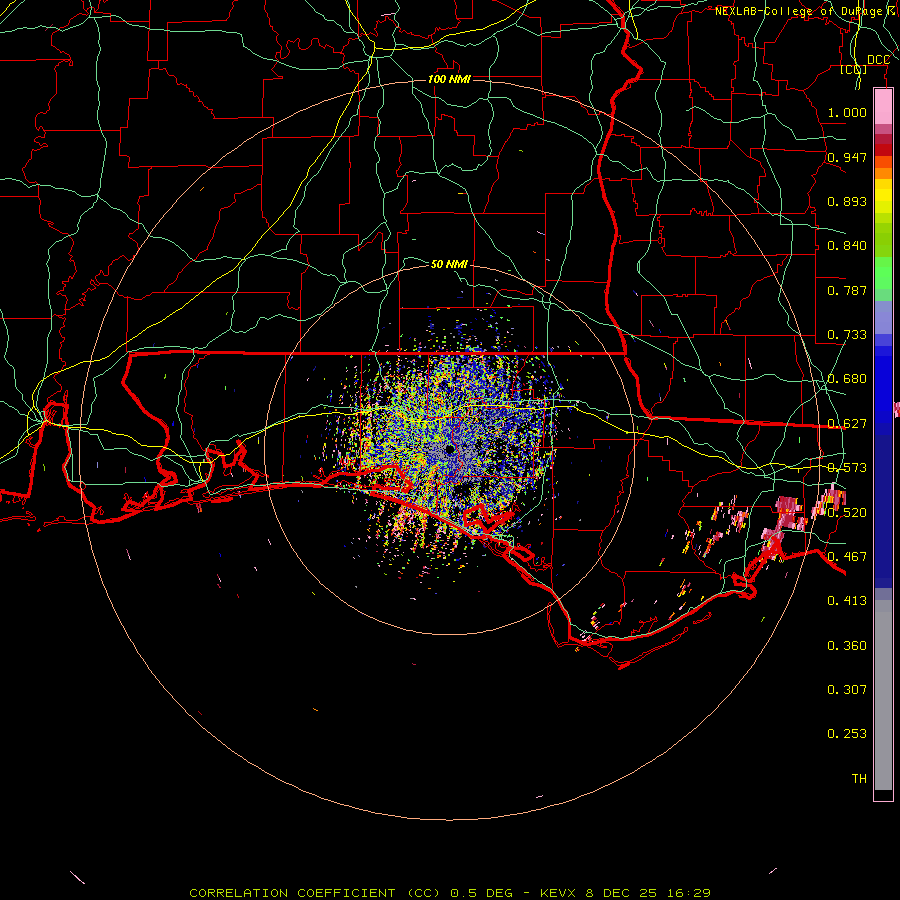Pick the bright green color bar segment
This screenshot has width=900, height=900.
click(883, 273)
